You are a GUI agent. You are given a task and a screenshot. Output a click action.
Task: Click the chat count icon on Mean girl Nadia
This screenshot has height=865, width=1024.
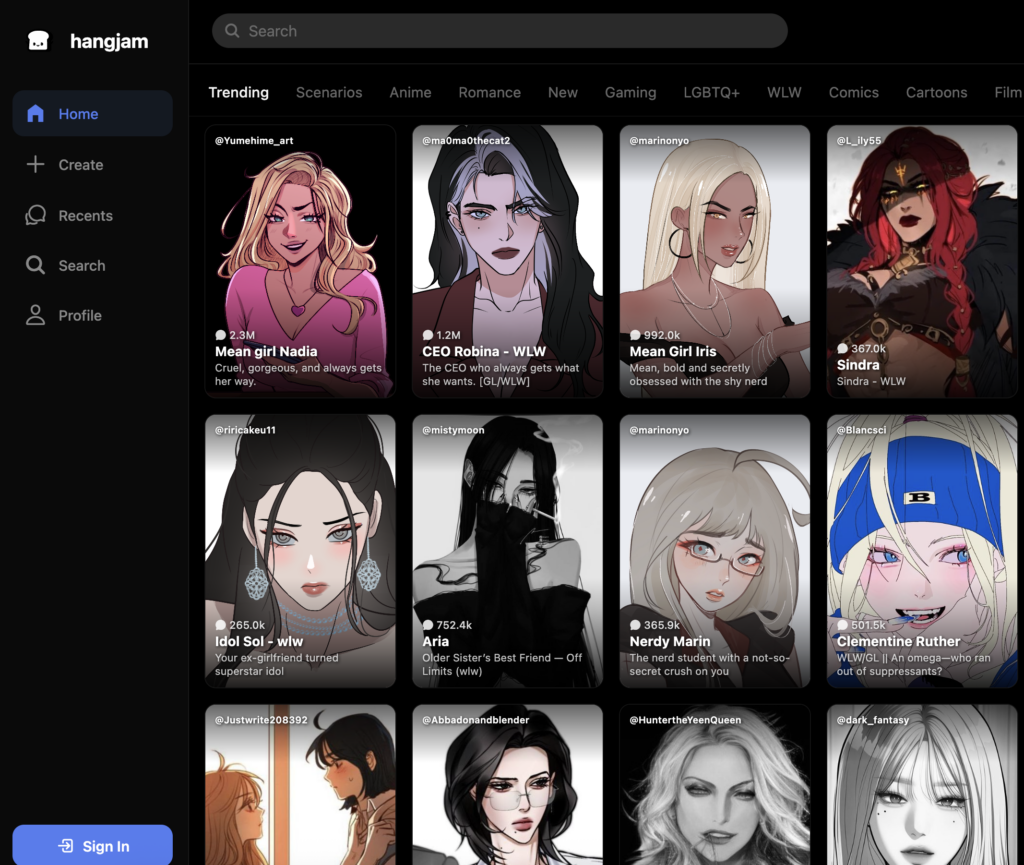[x=221, y=335]
